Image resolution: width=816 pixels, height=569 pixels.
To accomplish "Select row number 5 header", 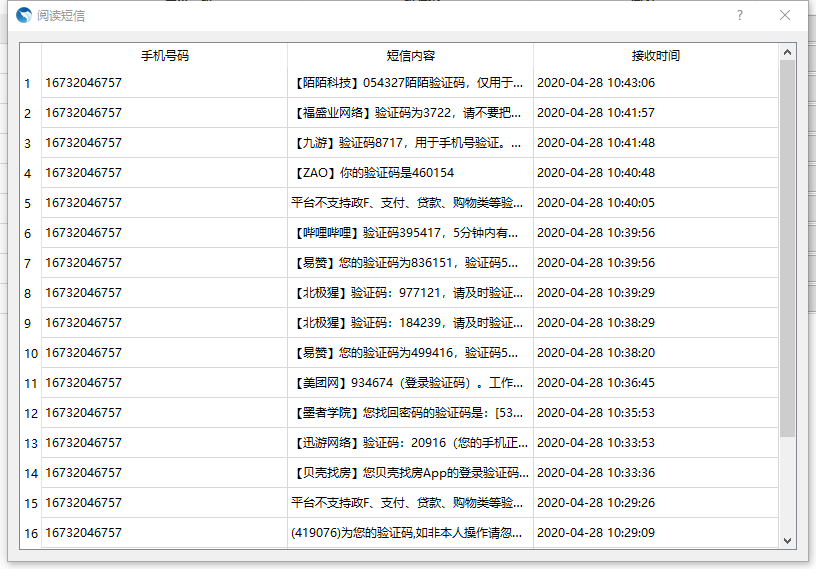I will tap(30, 203).
